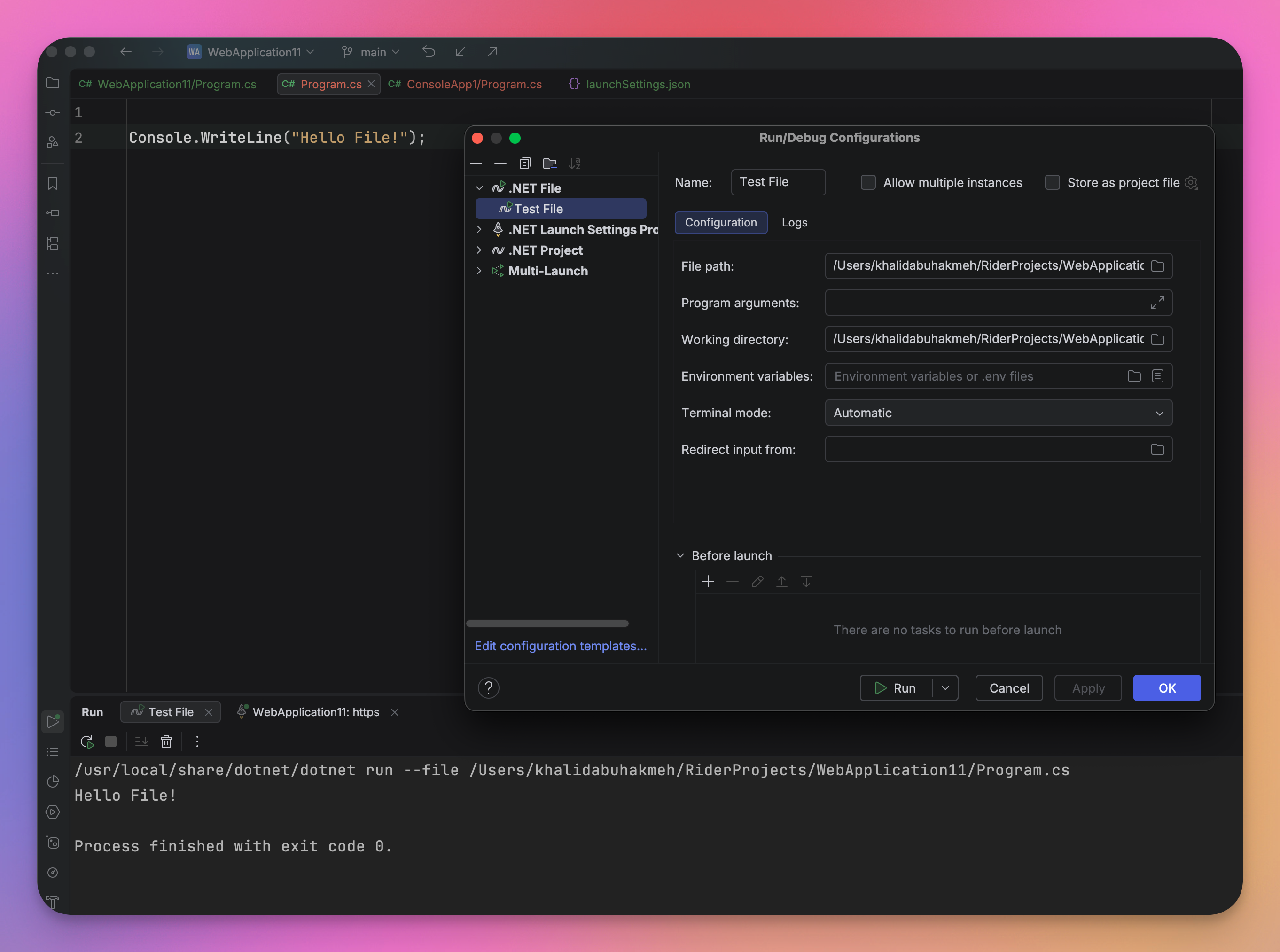Viewport: 1280px width, 952px height.
Task: Click the Copy Configuration icon
Action: pyautogui.click(x=524, y=164)
